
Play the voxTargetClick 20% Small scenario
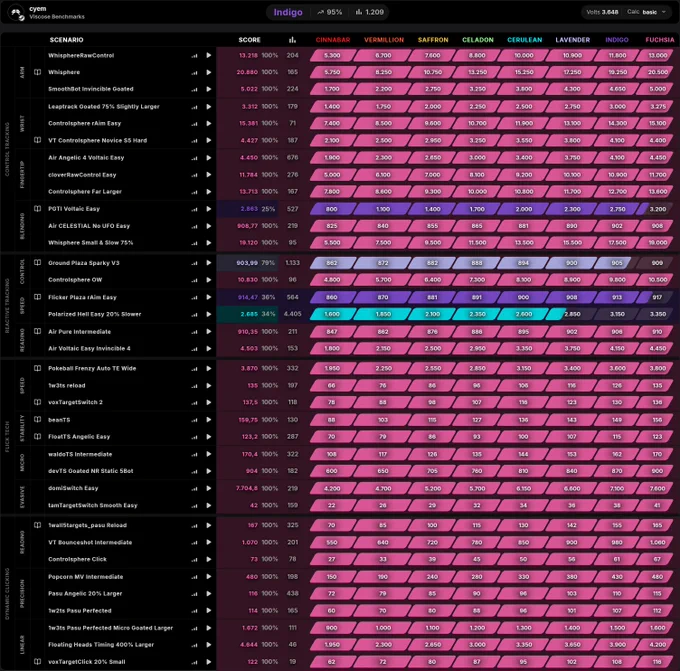(209, 662)
